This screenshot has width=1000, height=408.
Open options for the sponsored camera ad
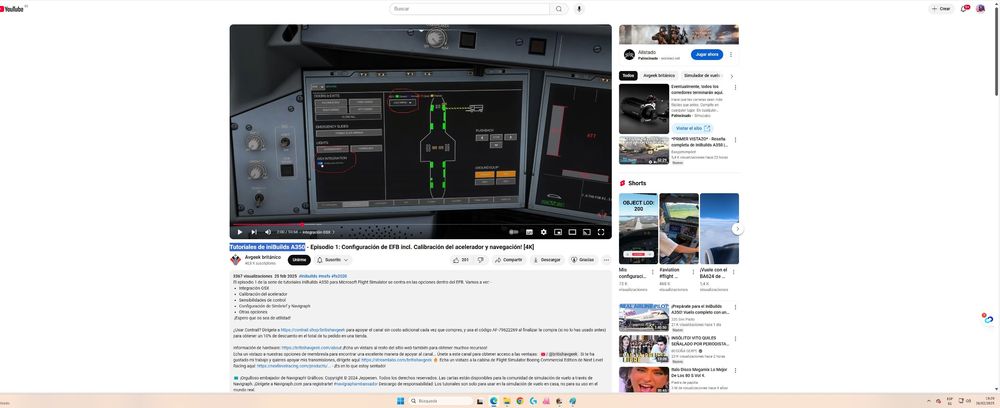735,87
